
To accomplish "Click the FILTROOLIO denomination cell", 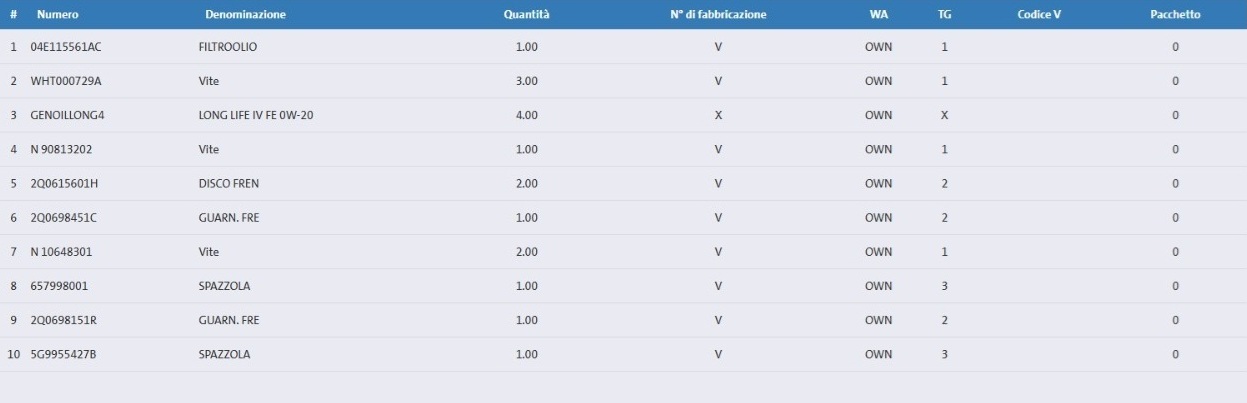I will (228, 47).
